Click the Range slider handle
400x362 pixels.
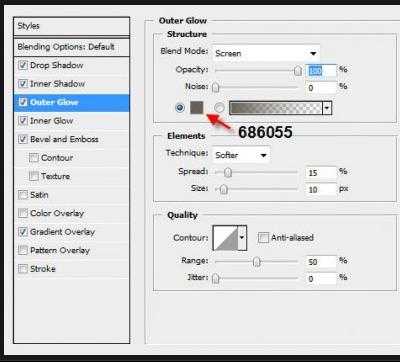click(257, 262)
